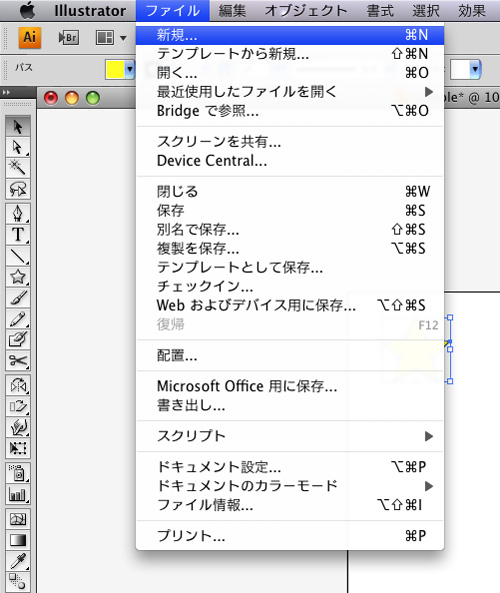
Task: Choose 別名で保存...
Action: click(x=290, y=229)
